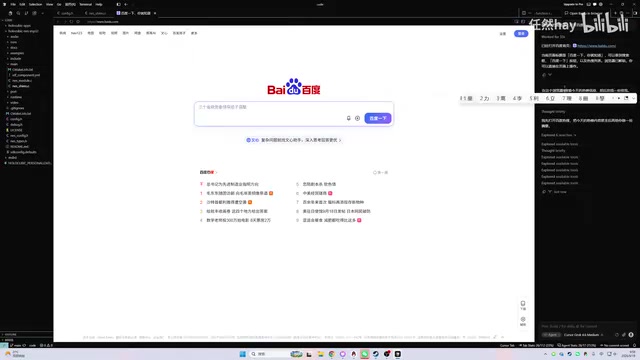
Task: Expand the include folder
Action: point(16,59)
